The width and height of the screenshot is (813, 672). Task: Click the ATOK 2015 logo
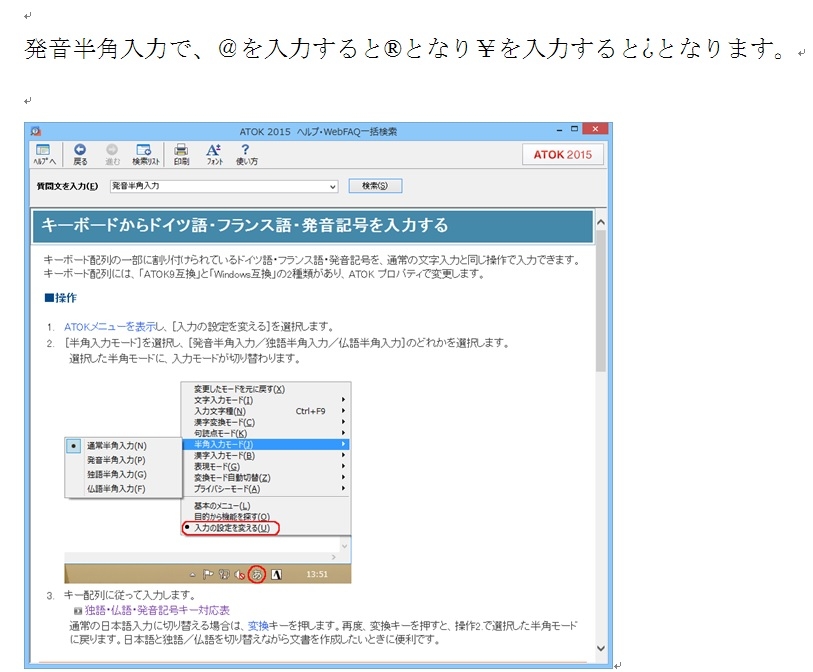click(563, 155)
